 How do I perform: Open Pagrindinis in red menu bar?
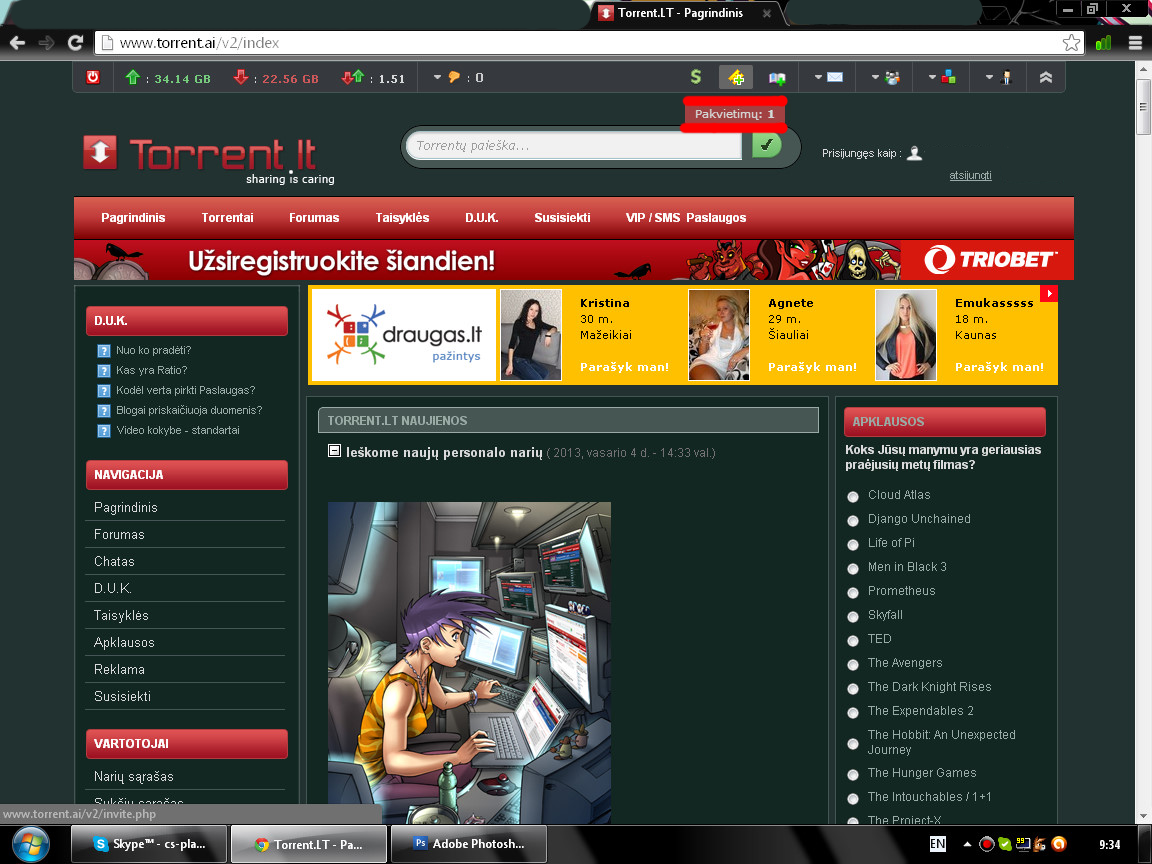click(x=133, y=217)
